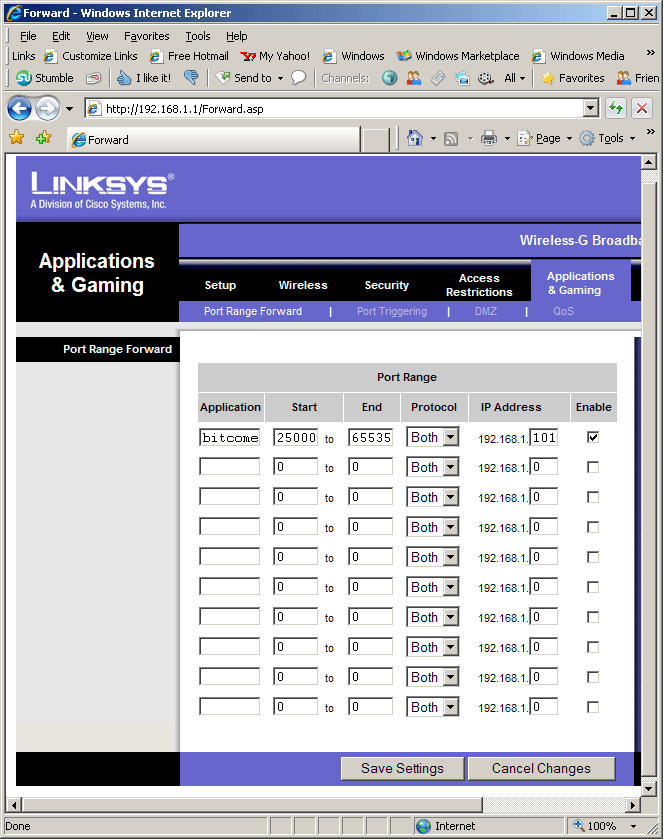Image resolution: width=663 pixels, height=839 pixels.
Task: Check the Enable box in eighth row
Action: [x=593, y=647]
